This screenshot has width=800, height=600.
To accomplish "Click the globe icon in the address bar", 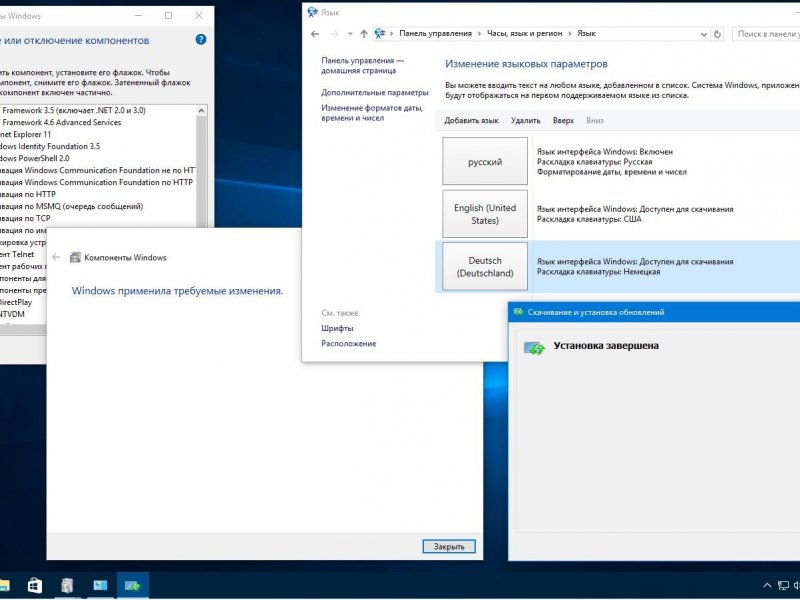I will pos(380,34).
